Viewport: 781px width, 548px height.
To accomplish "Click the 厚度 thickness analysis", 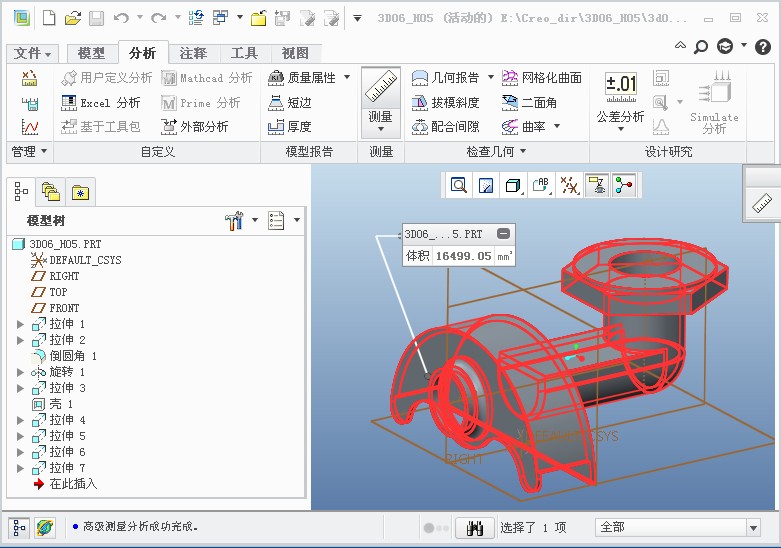I will click(289, 127).
